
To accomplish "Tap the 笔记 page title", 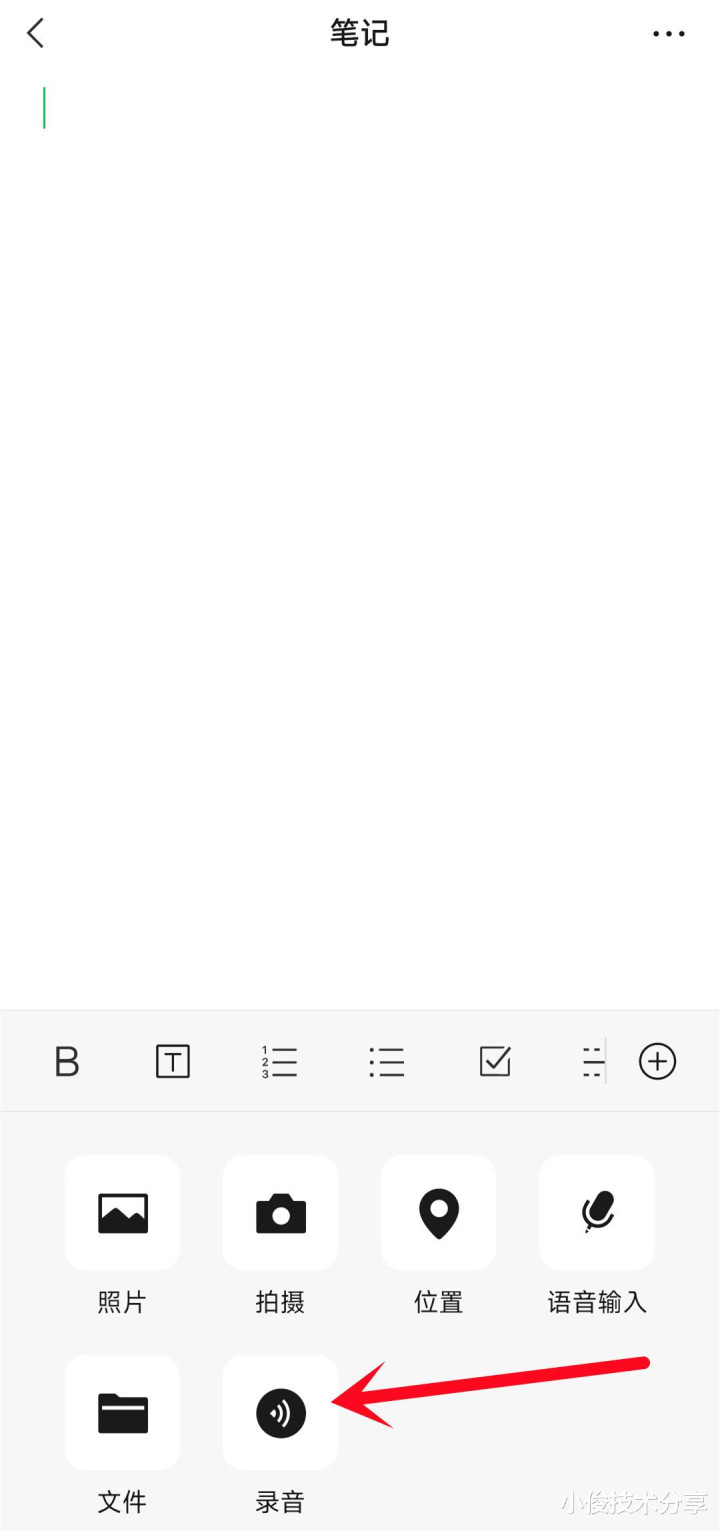I will pyautogui.click(x=360, y=33).
